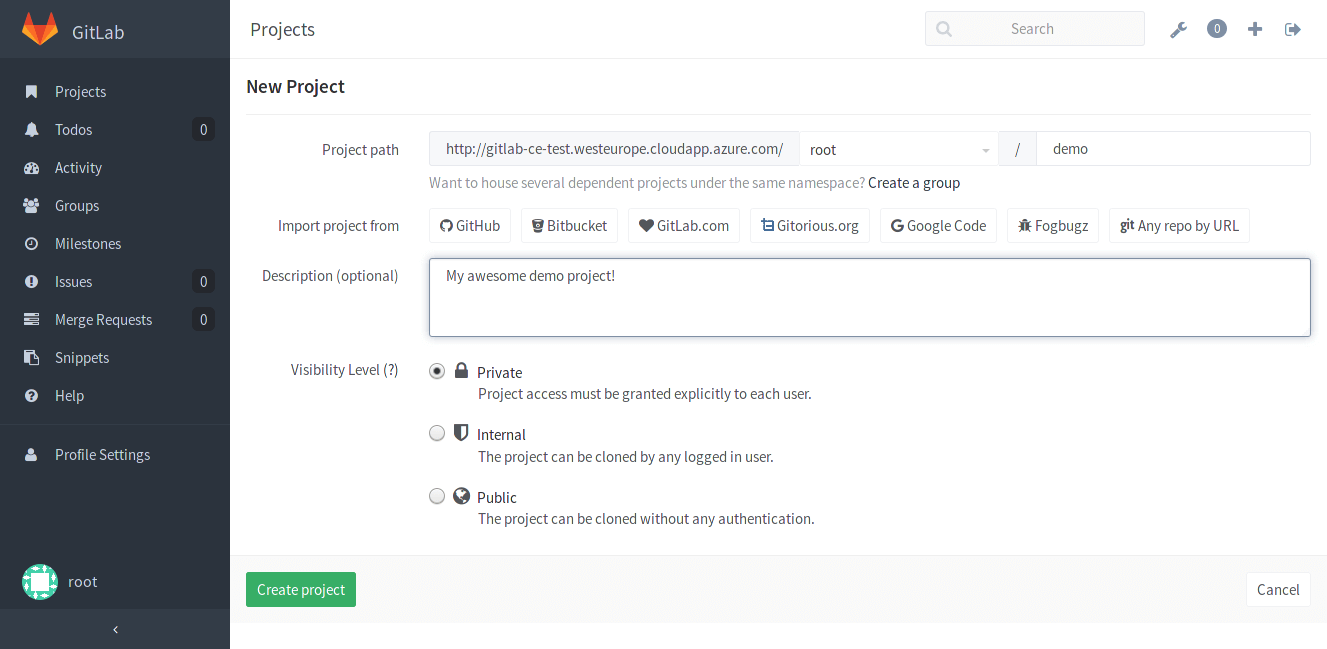Screen dimensions: 1327x649
Task: Open the Admin Area wrench icon
Action: (x=1178, y=28)
